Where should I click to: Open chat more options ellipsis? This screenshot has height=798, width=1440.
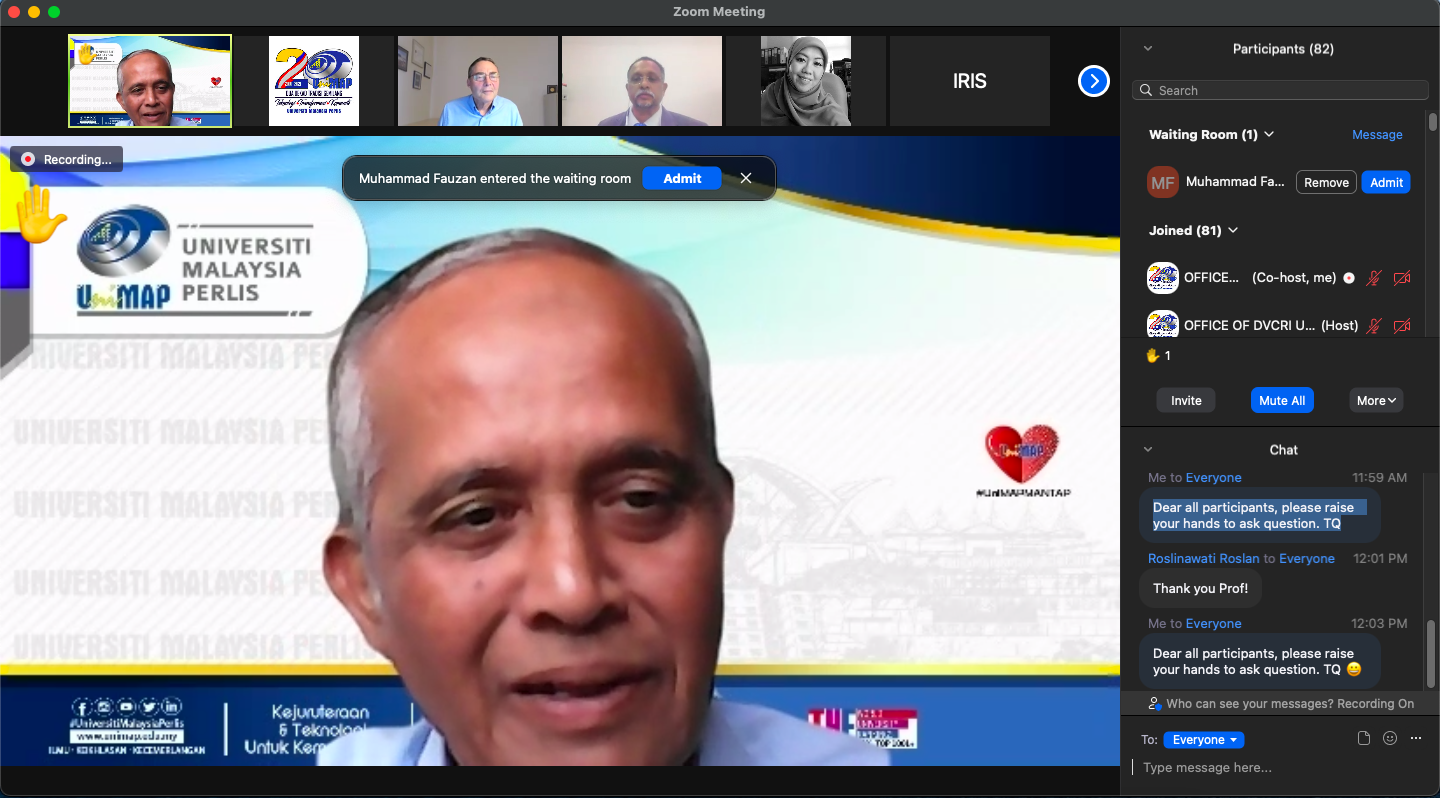pyautogui.click(x=1415, y=739)
